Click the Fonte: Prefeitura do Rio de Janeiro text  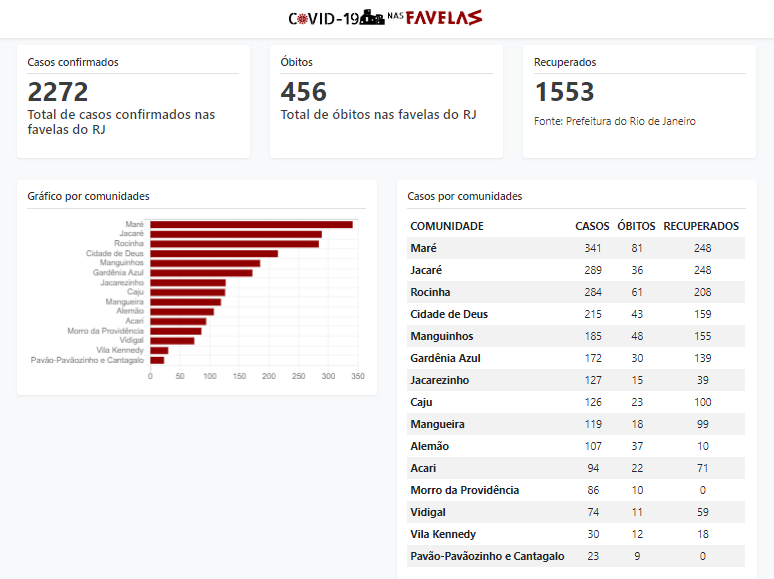615,121
